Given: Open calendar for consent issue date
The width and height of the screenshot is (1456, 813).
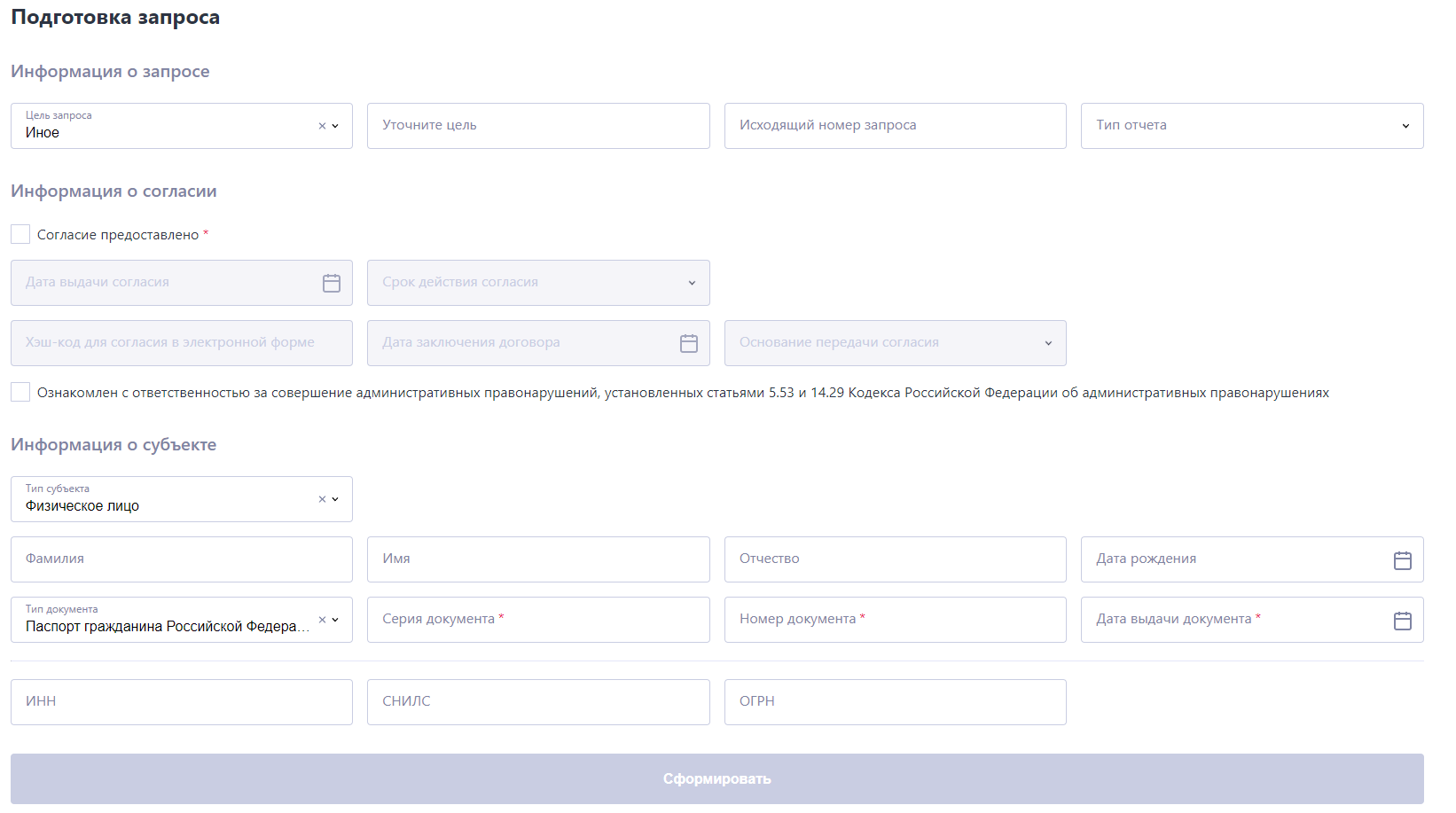Looking at the screenshot, I should (331, 283).
